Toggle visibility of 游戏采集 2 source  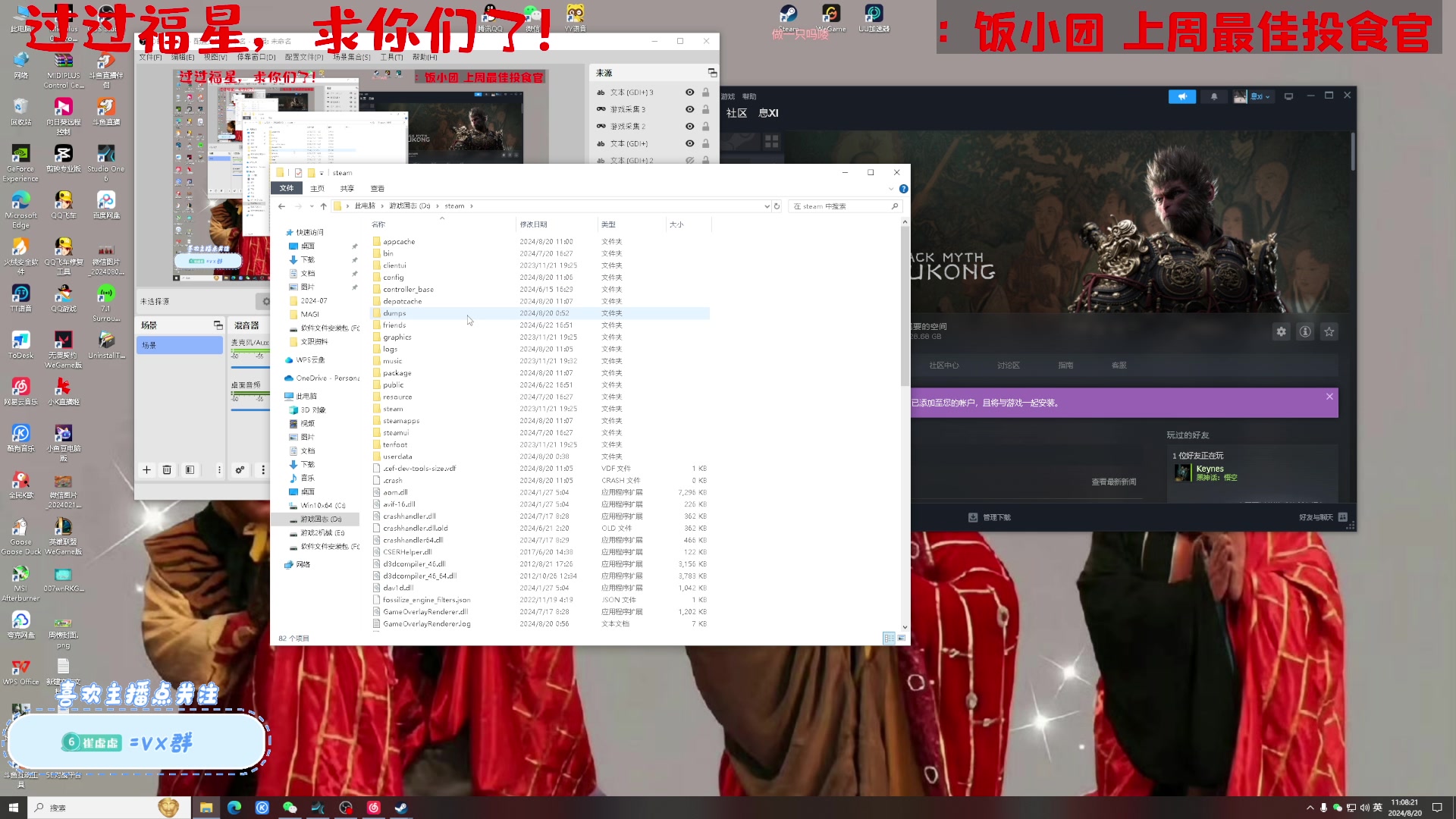click(689, 127)
